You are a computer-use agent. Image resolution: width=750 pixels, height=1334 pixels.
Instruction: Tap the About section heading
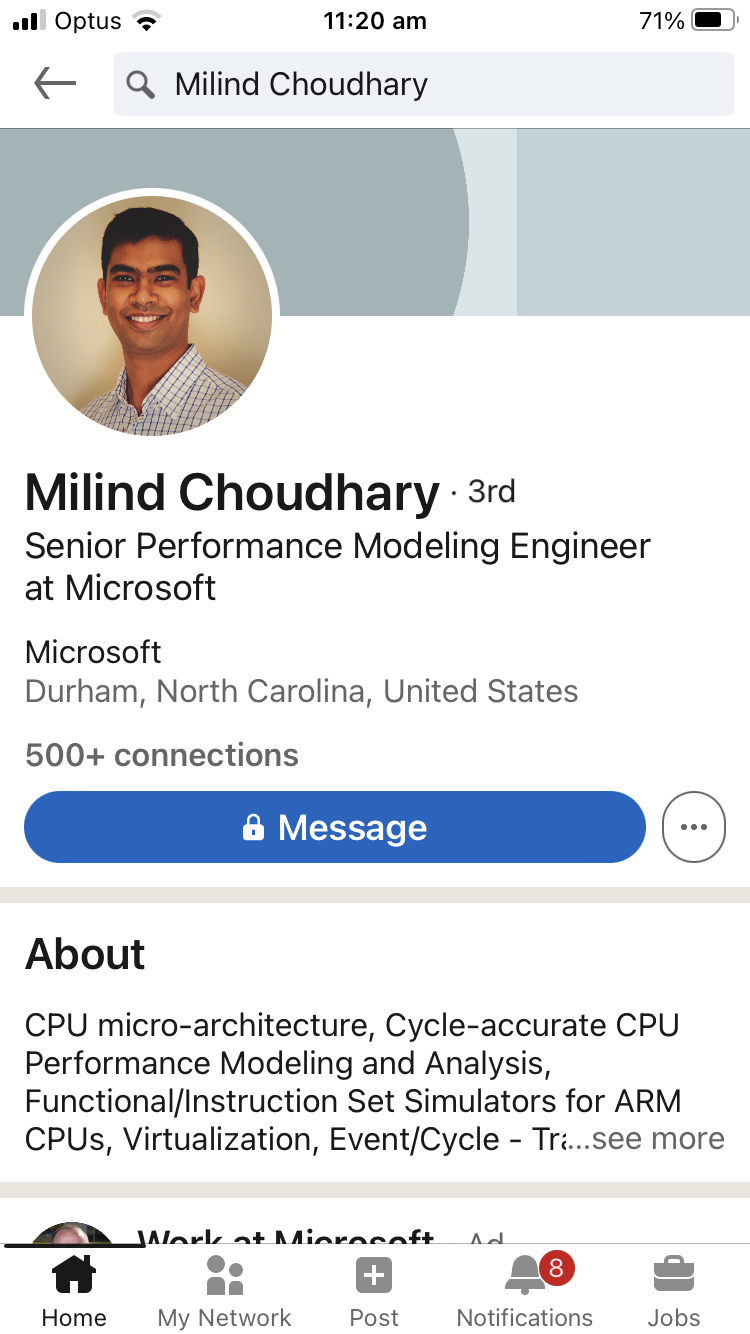(x=85, y=954)
